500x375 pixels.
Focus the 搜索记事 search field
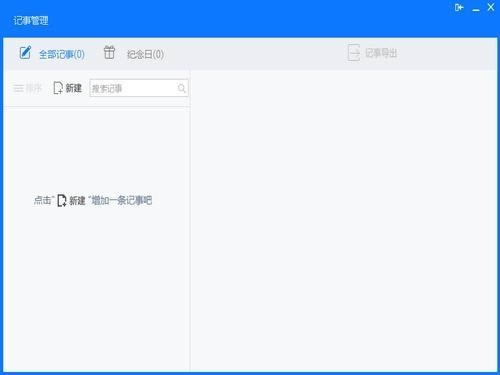[x=139, y=88]
